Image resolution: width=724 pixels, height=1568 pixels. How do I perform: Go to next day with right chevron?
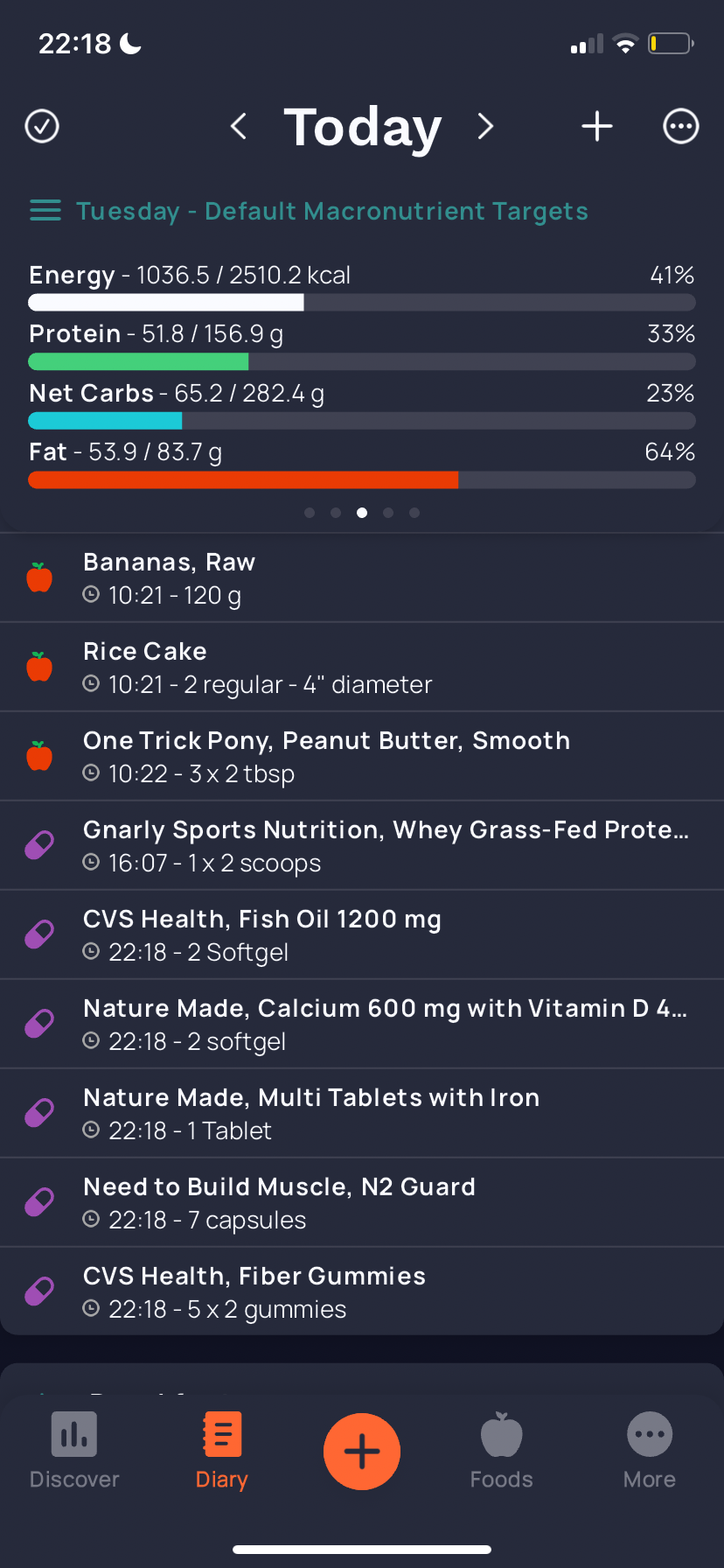click(485, 126)
